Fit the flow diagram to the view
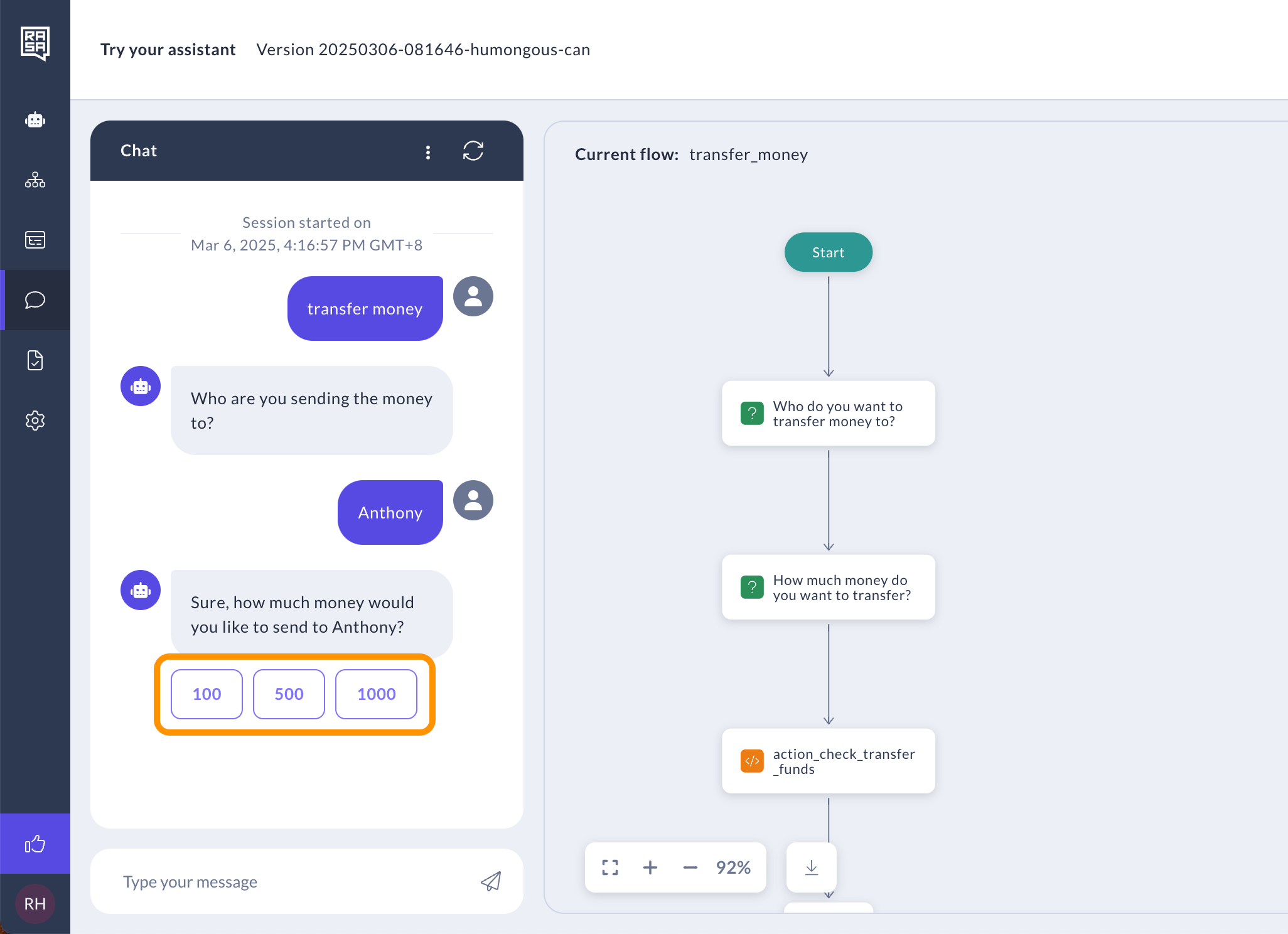1288x934 pixels. [610, 867]
